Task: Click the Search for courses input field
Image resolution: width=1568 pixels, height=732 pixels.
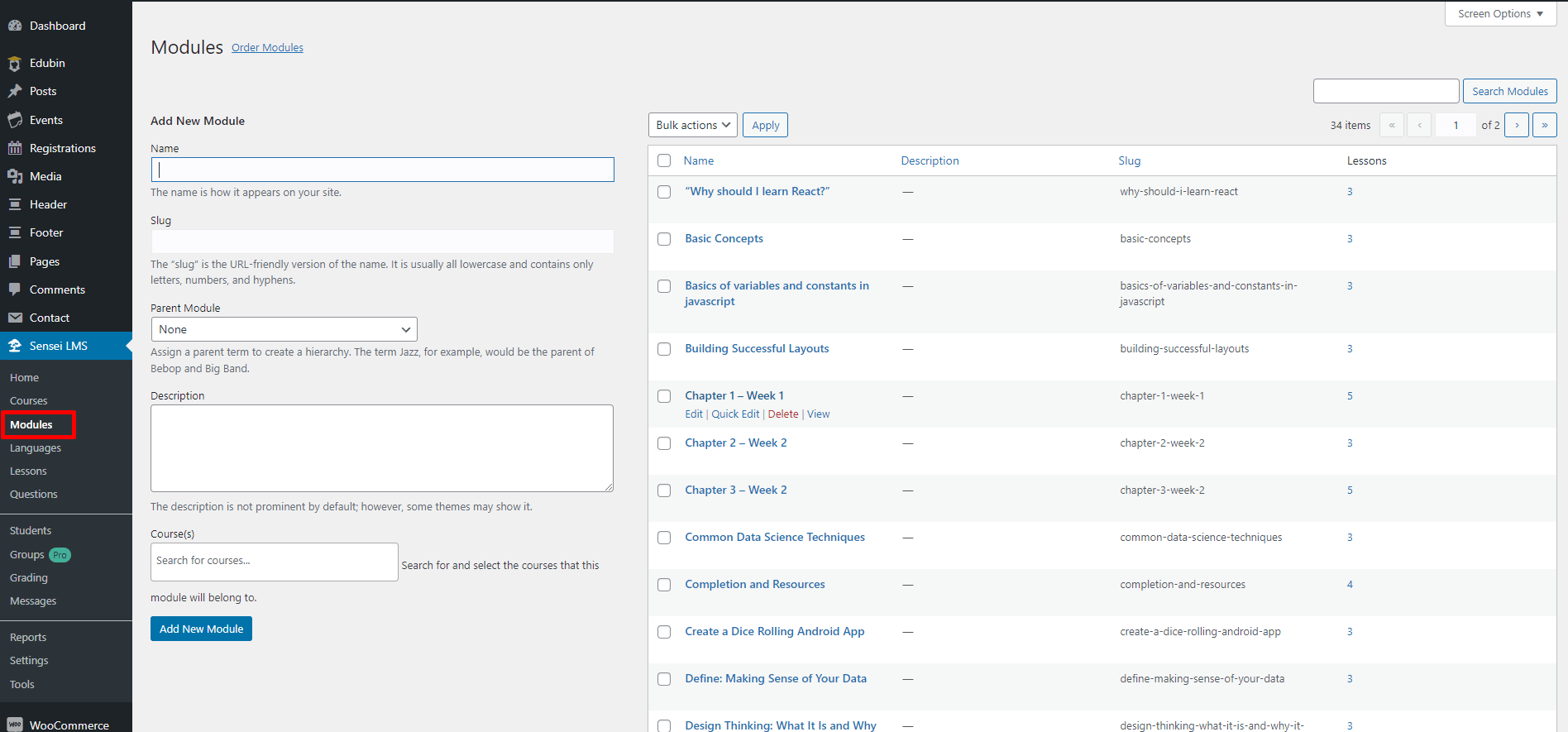Action: [274, 561]
